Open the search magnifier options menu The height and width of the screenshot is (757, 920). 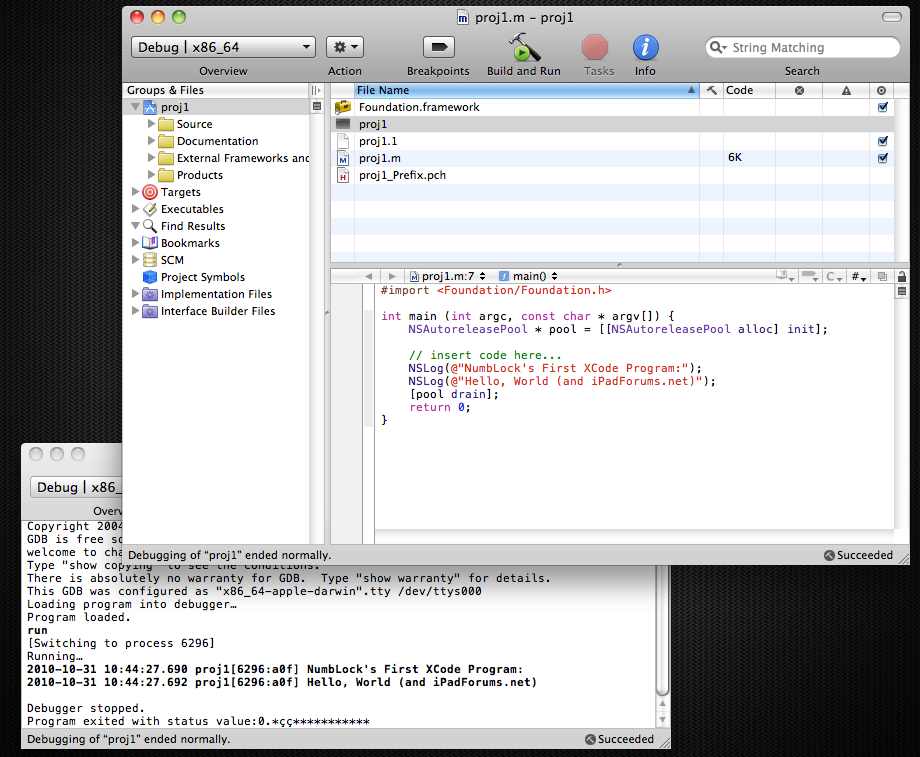[x=718, y=47]
